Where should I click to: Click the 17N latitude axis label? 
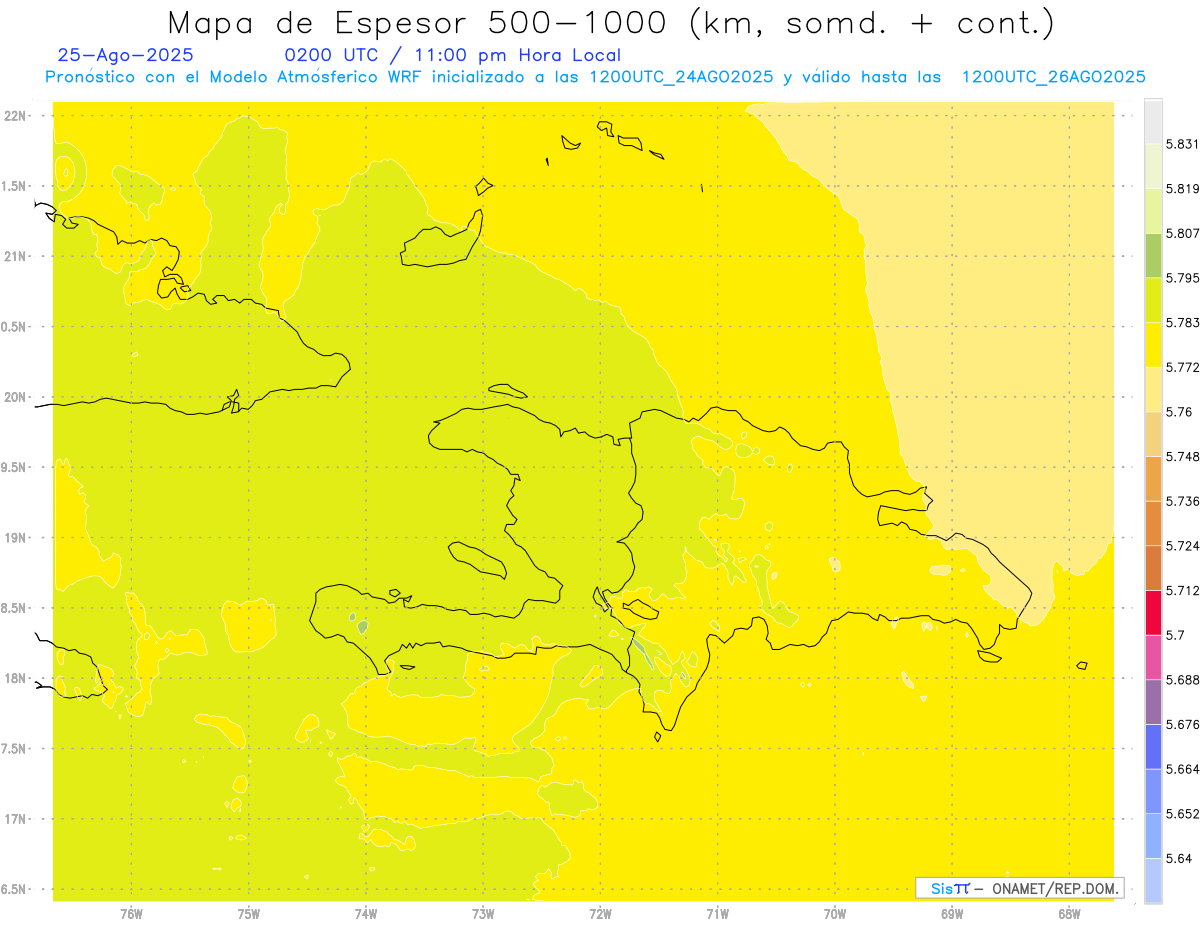click(15, 819)
